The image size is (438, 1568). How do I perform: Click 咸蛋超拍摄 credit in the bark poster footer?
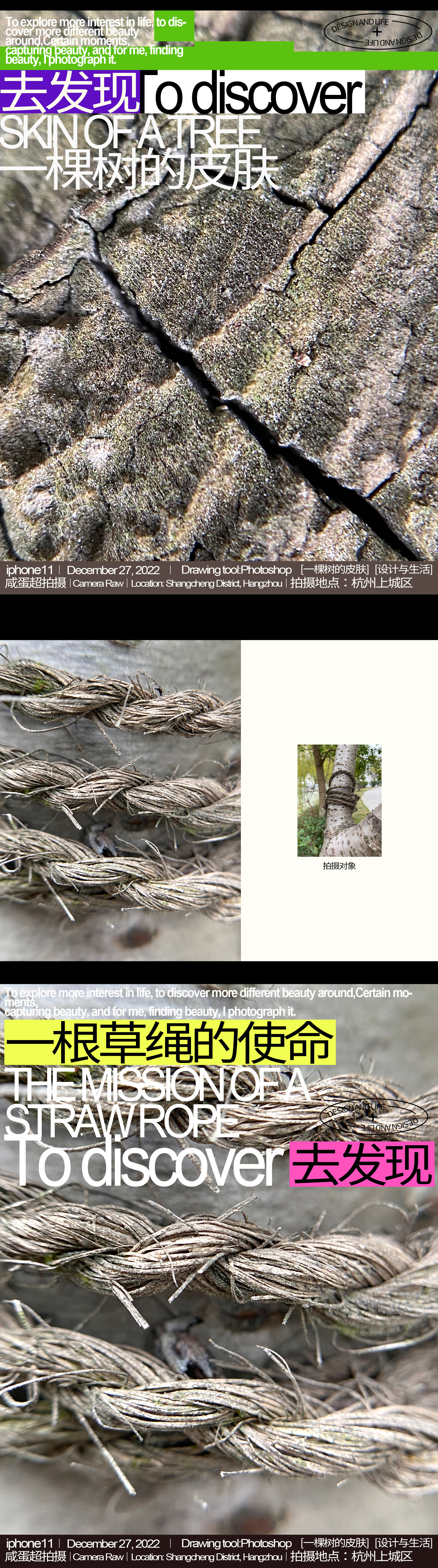[x=36, y=583]
